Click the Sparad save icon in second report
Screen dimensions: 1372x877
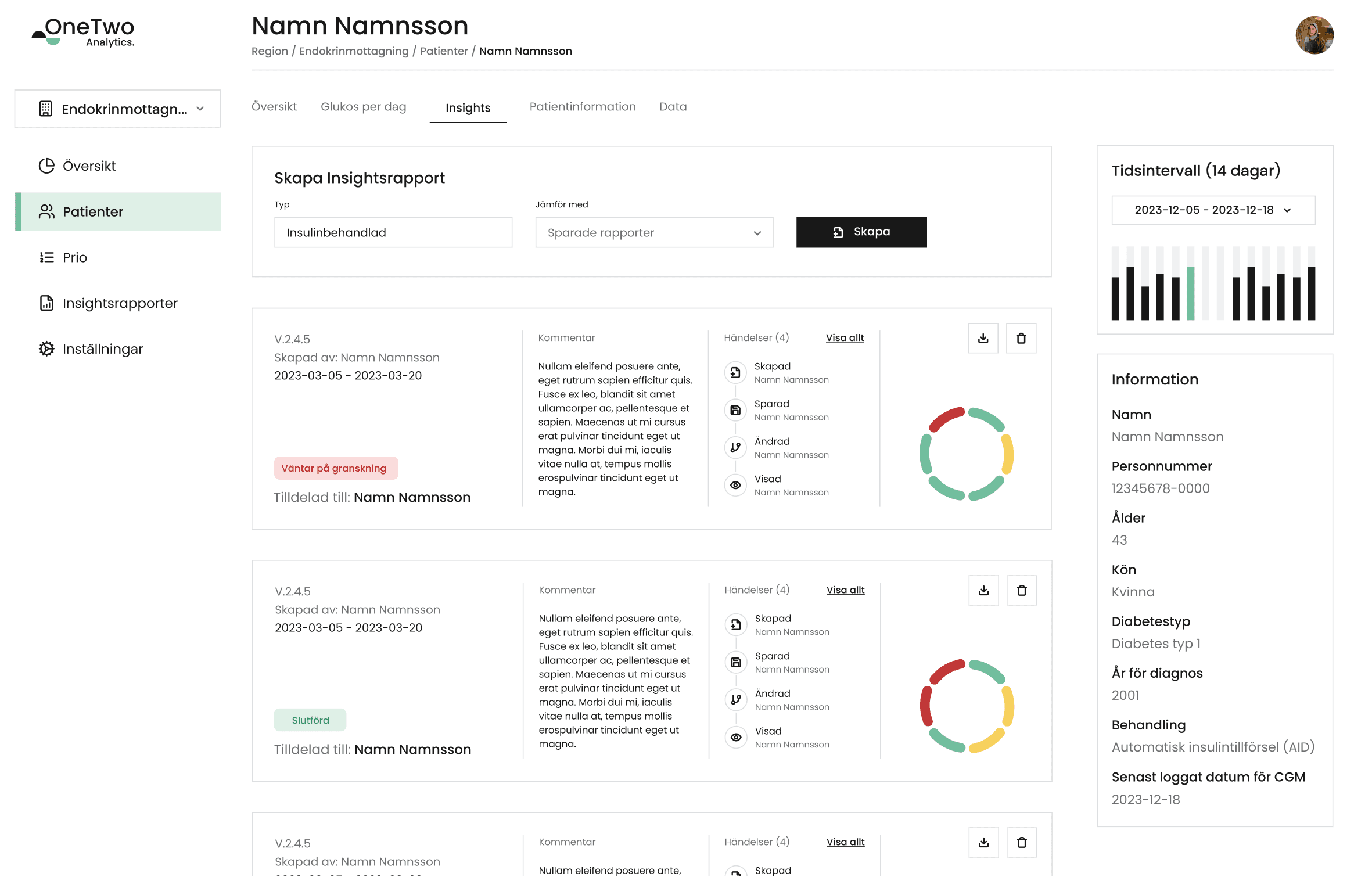point(736,662)
